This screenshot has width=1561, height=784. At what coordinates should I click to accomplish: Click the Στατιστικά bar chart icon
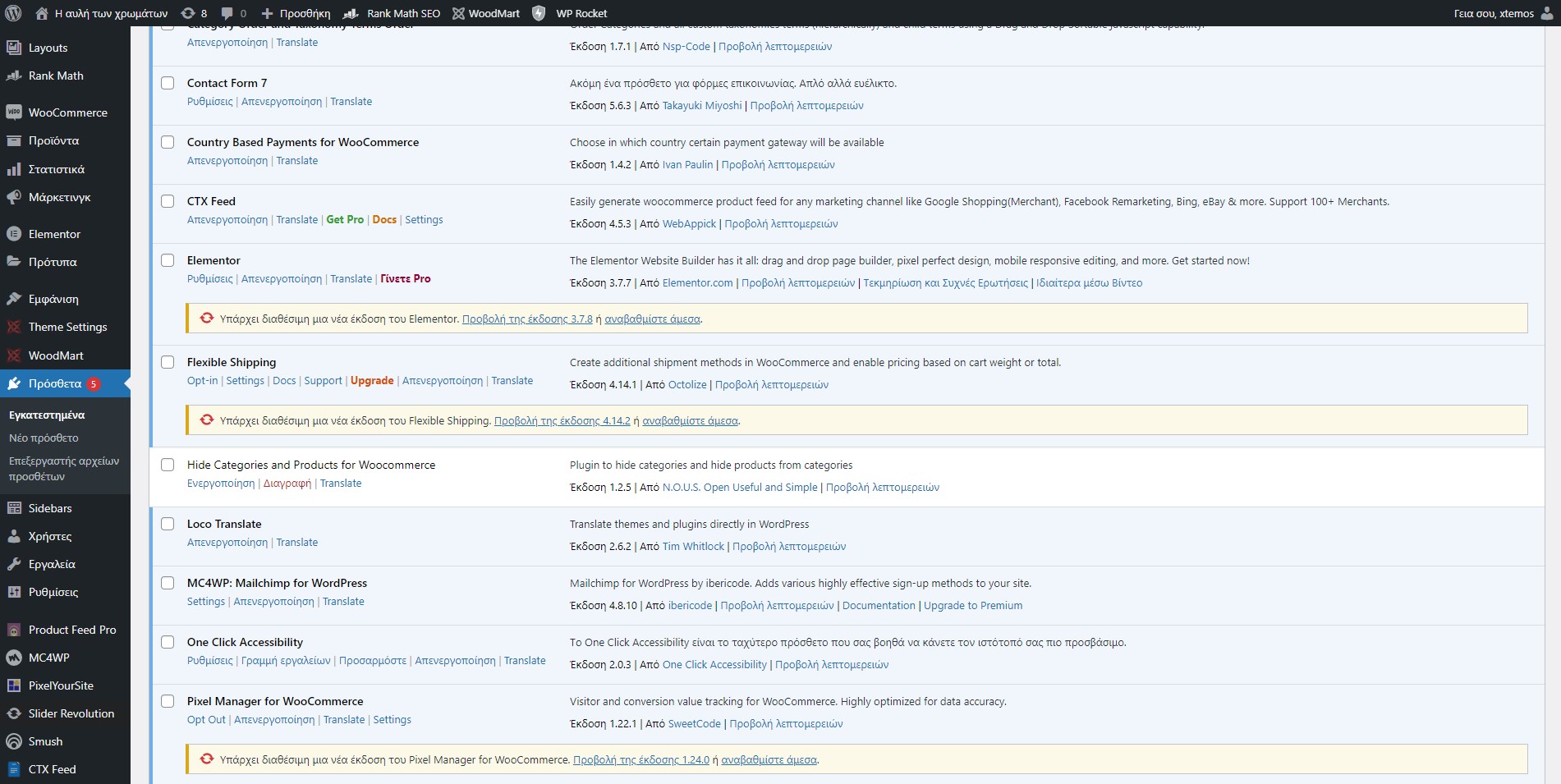tap(14, 169)
